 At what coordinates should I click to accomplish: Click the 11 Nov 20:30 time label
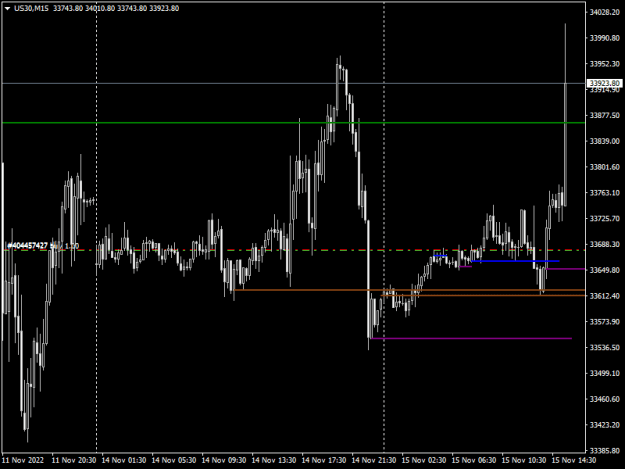coord(74,460)
